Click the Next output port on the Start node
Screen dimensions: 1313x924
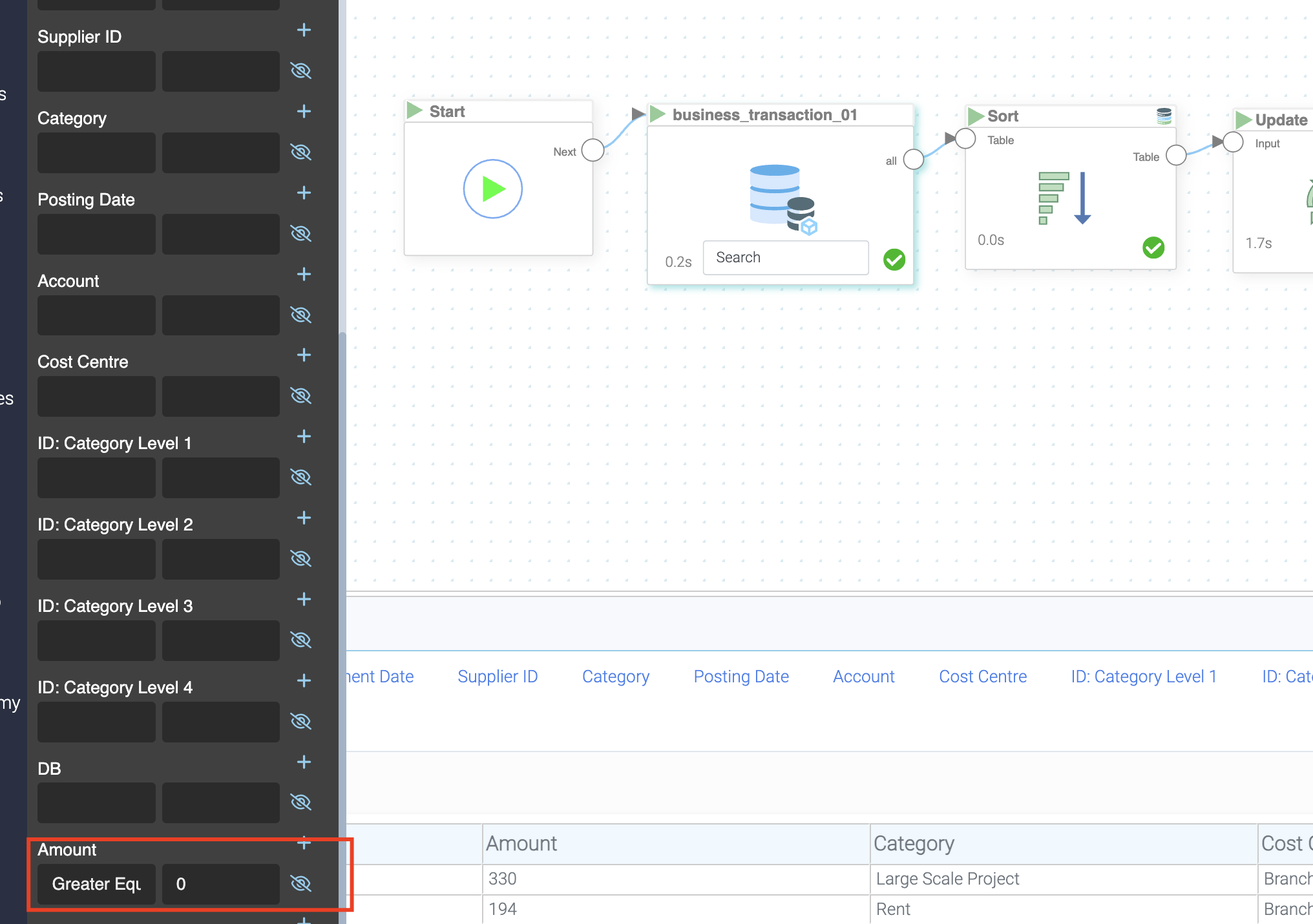(x=593, y=150)
